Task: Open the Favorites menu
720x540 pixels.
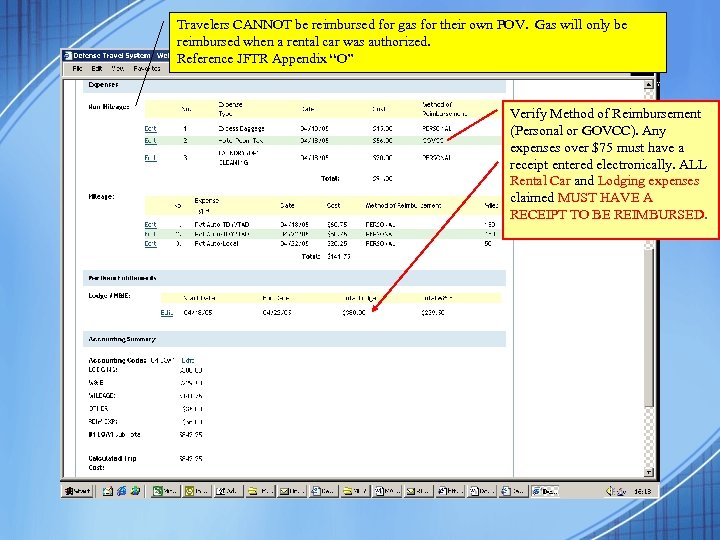Action: 147,68
